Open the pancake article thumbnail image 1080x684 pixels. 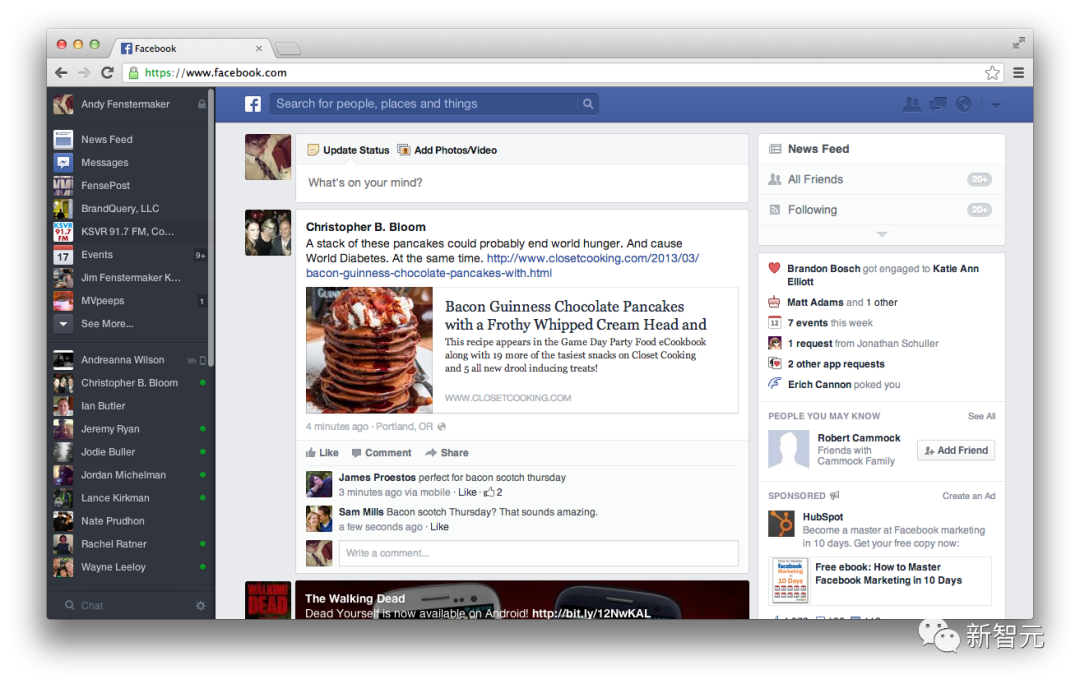tap(369, 350)
